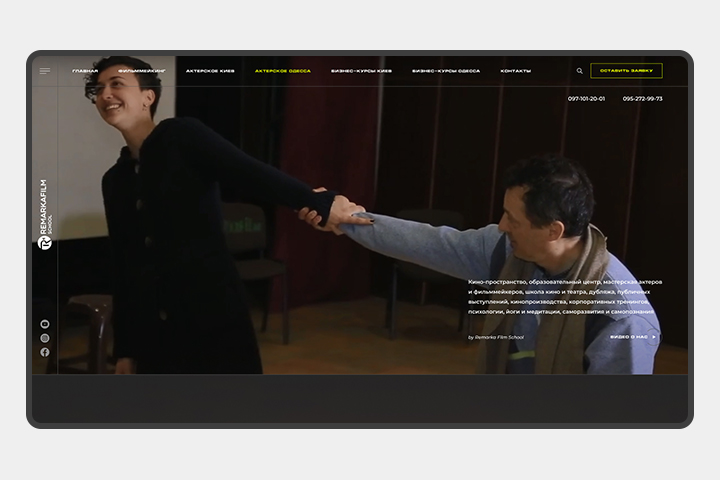Viewport: 720px width, 480px height.
Task: Click the by Remarka Film School caption
Action: 496,337
